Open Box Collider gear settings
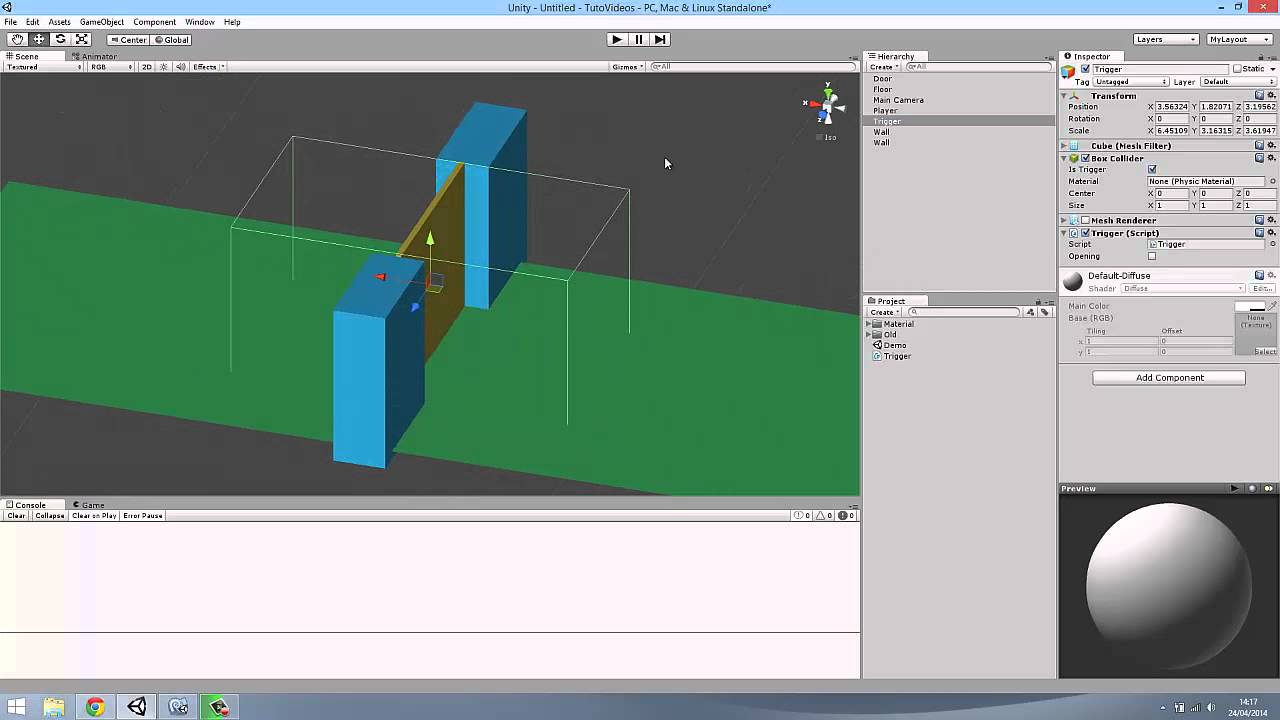Viewport: 1280px width, 720px height. pyautogui.click(x=1271, y=158)
